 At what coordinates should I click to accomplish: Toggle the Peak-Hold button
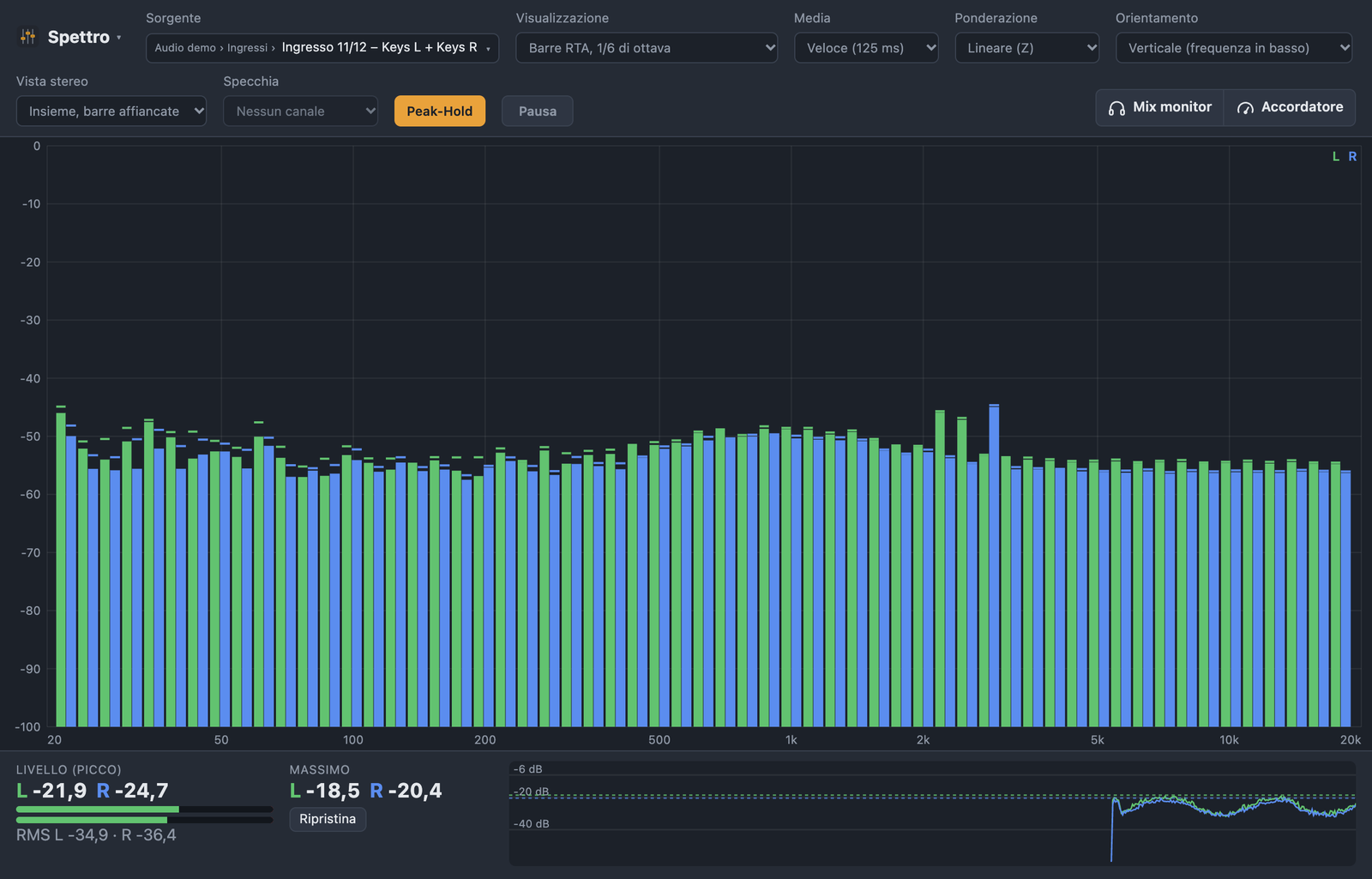tap(440, 111)
